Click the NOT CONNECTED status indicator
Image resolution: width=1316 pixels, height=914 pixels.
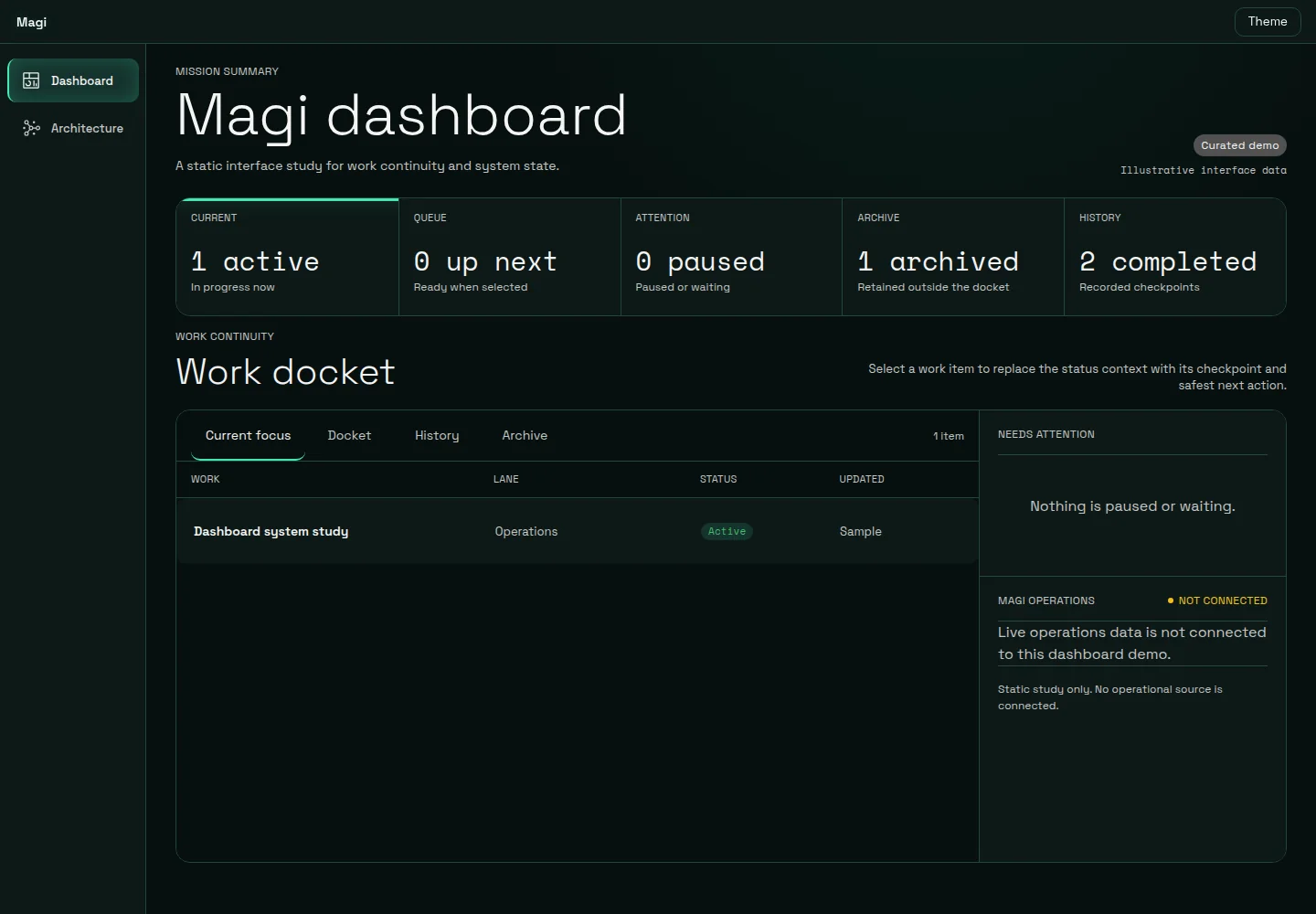pos(1217,600)
